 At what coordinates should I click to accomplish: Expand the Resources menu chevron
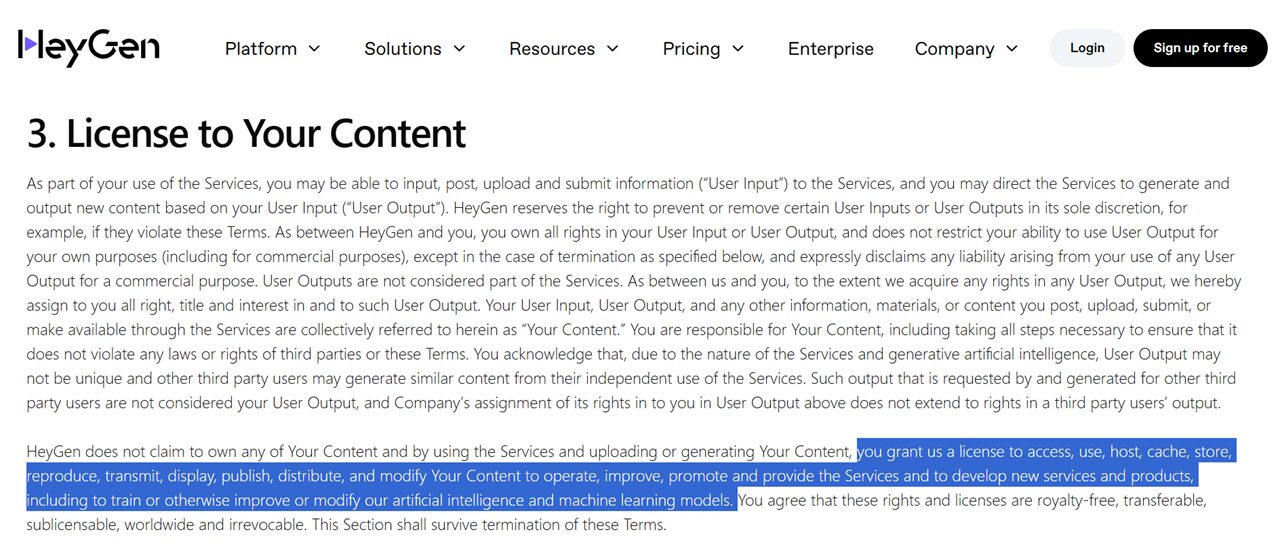[613, 49]
